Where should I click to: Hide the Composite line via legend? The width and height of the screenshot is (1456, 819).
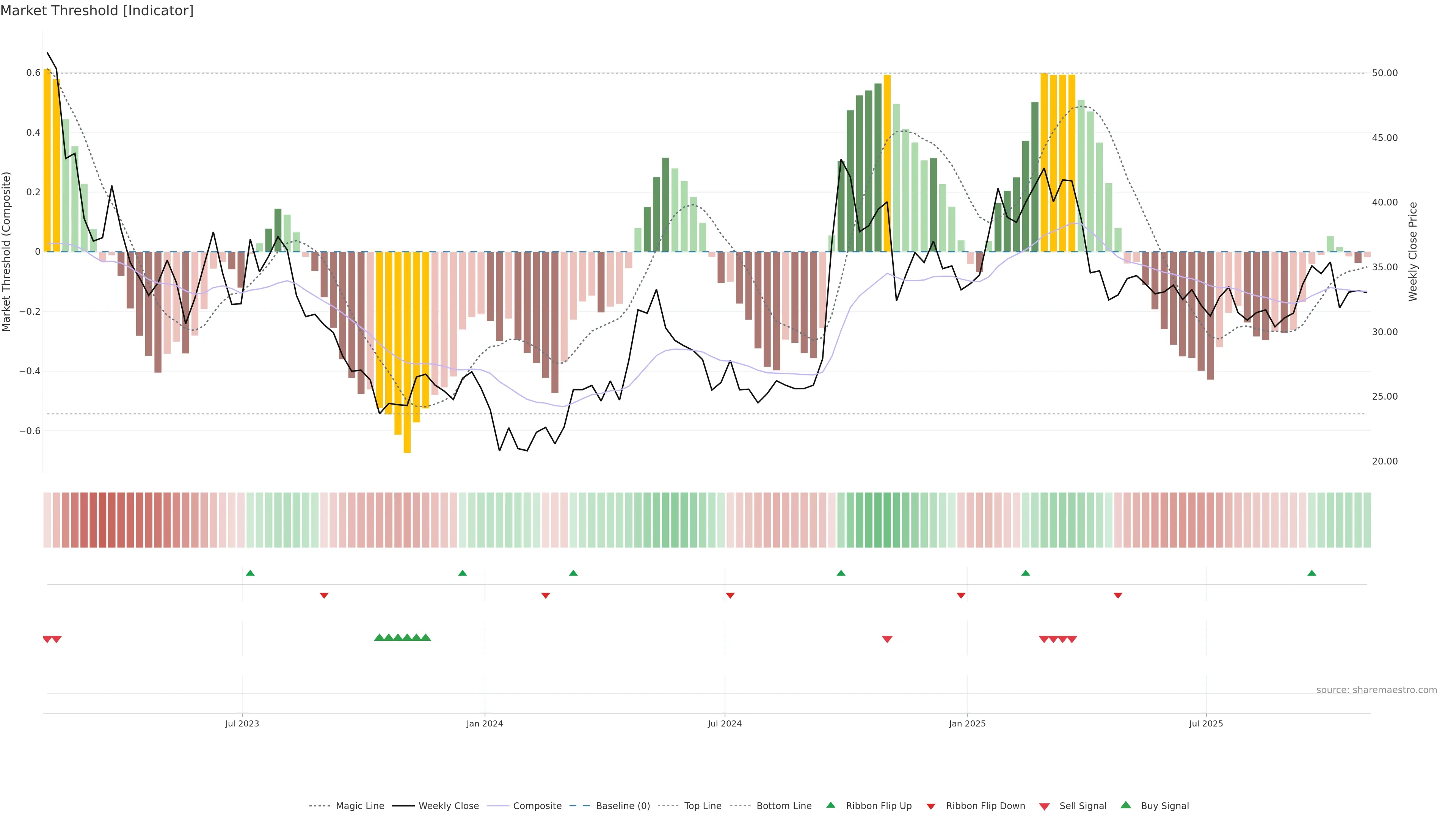click(x=537, y=806)
